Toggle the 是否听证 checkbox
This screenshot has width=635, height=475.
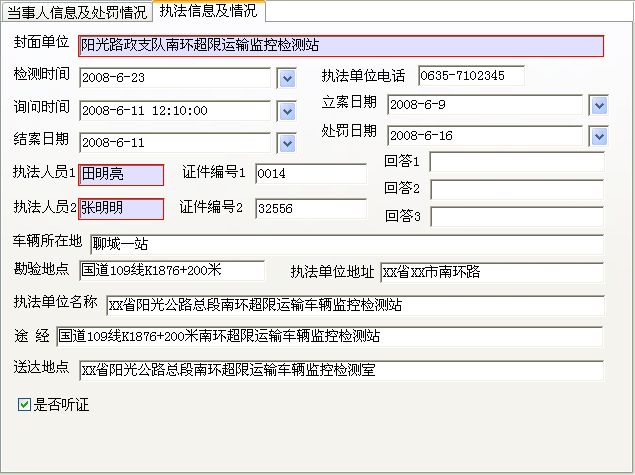point(24,405)
